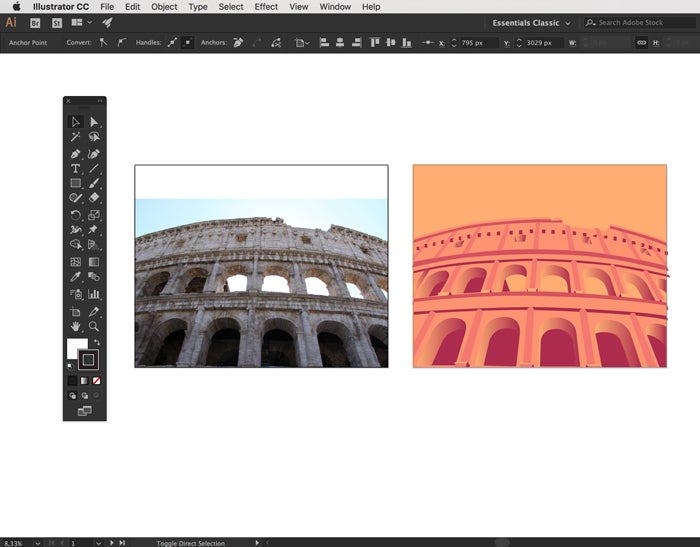Open the Essentials Classic workspace dropdown

click(532, 22)
